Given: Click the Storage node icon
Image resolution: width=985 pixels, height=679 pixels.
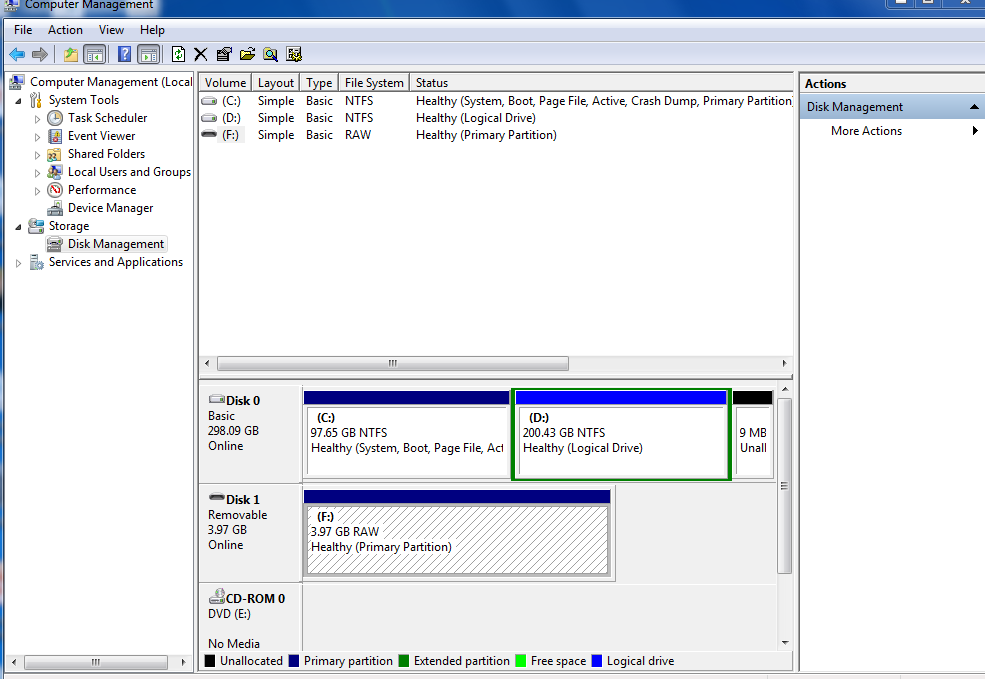Looking at the screenshot, I should click(36, 226).
